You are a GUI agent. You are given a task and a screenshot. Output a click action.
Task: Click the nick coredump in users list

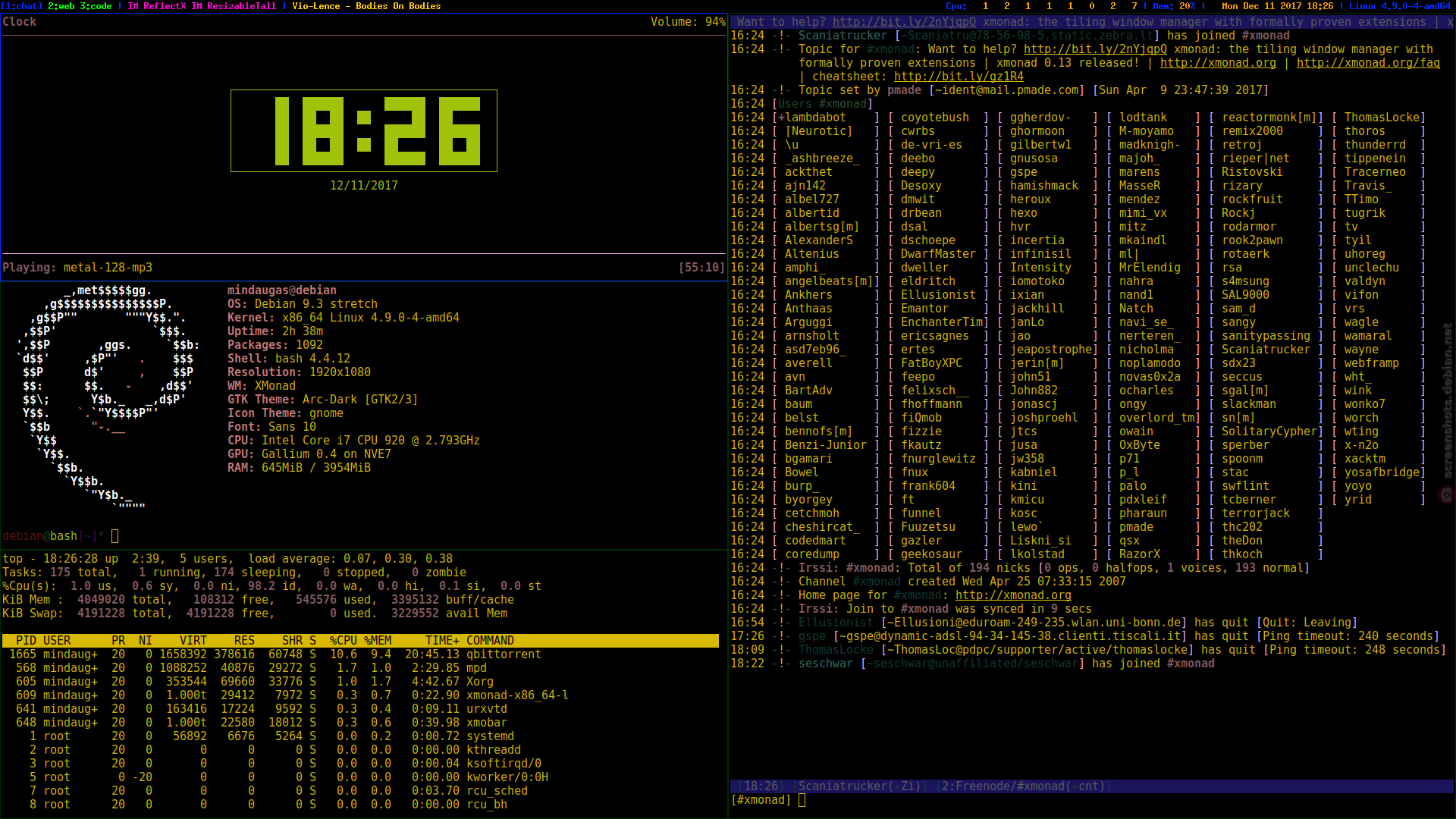point(812,554)
